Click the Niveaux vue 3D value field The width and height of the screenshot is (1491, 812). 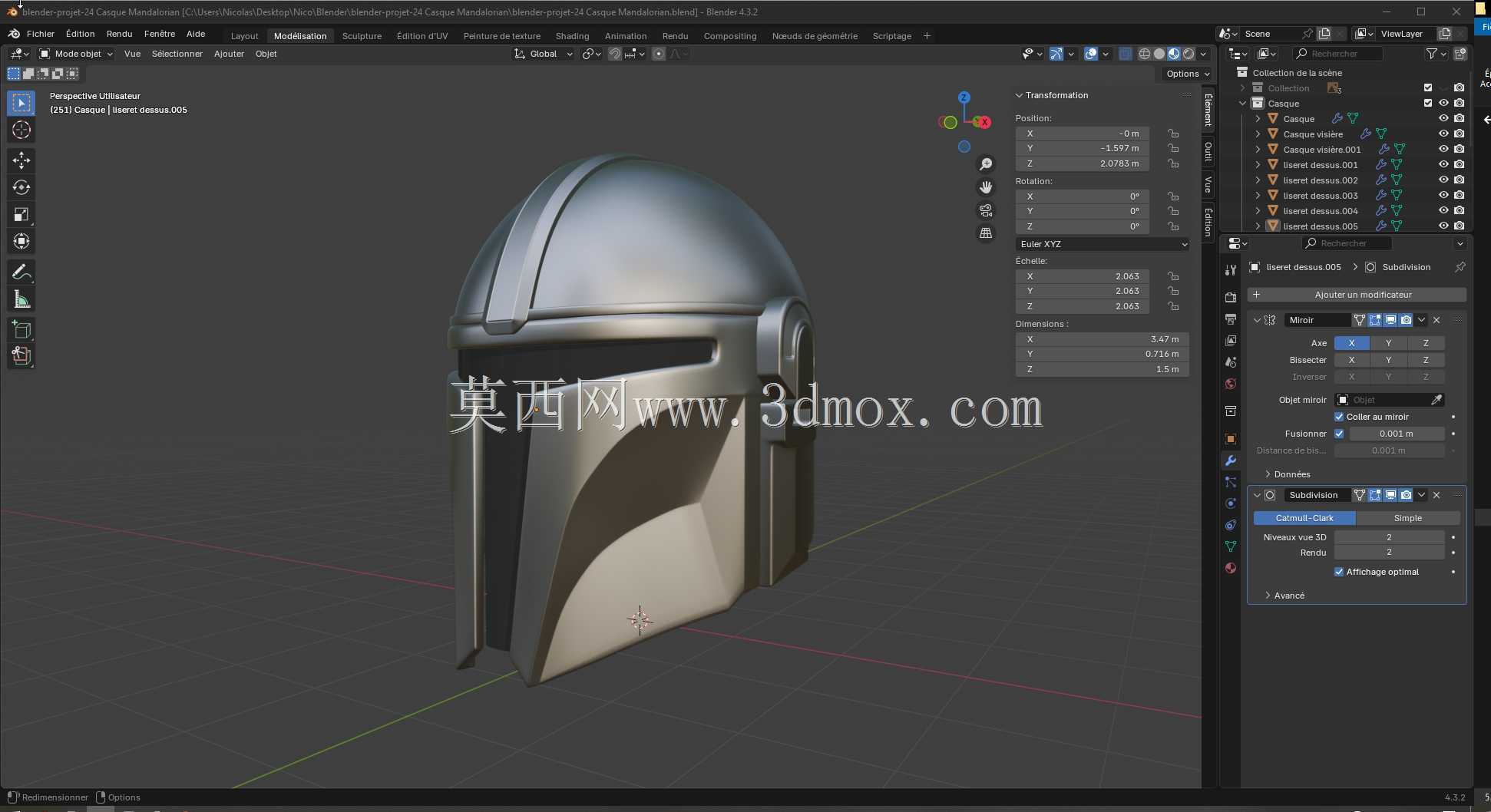coord(1389,537)
